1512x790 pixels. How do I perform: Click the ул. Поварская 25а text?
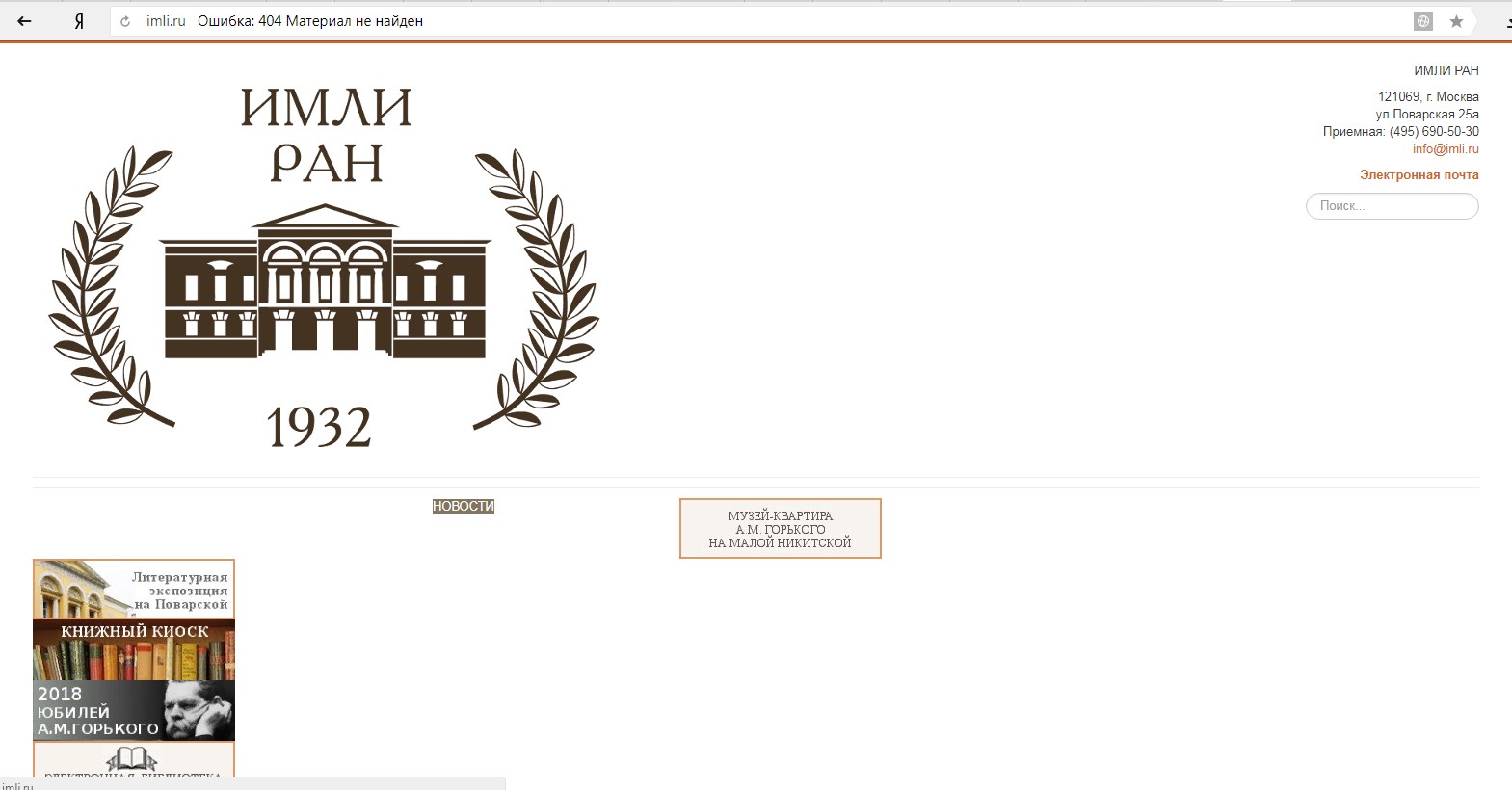[x=1427, y=114]
